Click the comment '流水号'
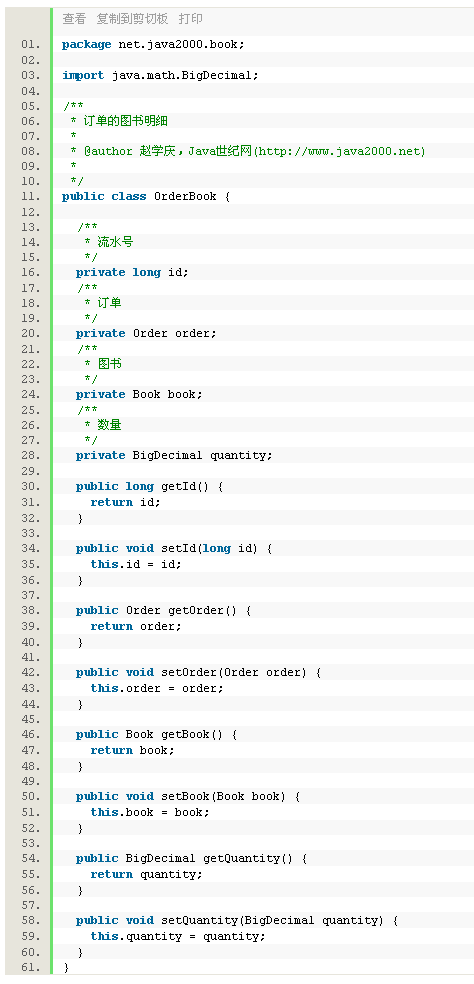The image size is (474, 984). click(x=115, y=242)
